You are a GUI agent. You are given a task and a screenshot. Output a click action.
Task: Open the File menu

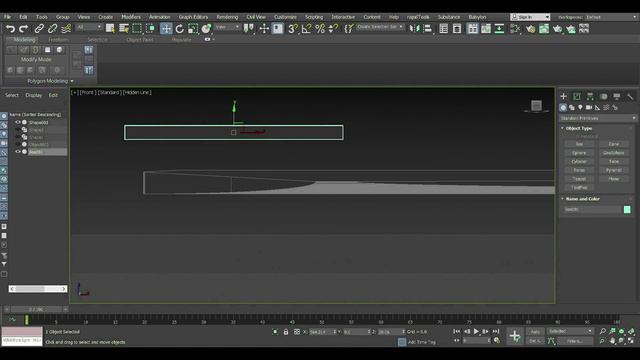7,17
